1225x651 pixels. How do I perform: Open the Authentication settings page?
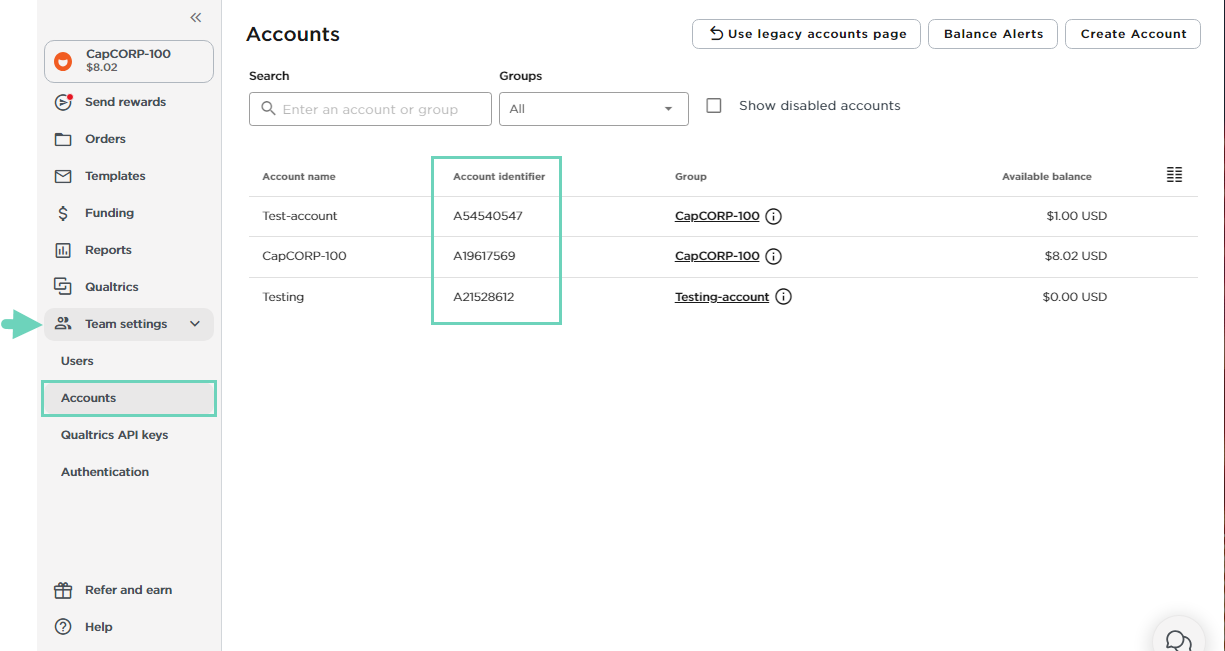click(104, 471)
